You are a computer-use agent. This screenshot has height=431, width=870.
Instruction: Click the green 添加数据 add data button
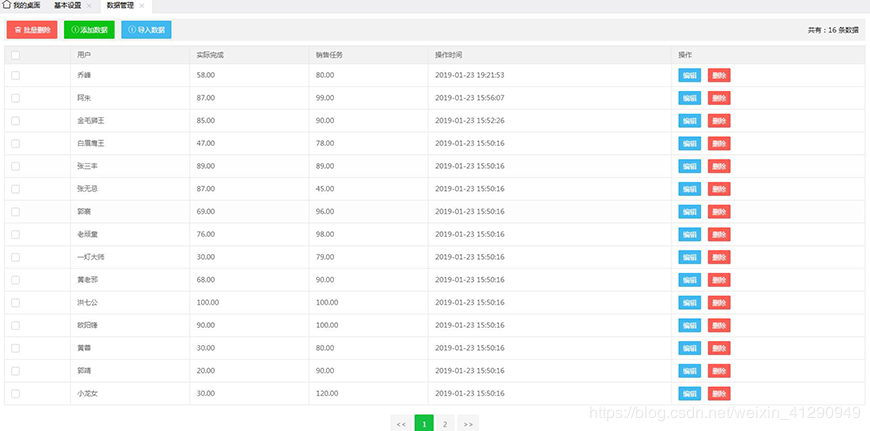(89, 30)
